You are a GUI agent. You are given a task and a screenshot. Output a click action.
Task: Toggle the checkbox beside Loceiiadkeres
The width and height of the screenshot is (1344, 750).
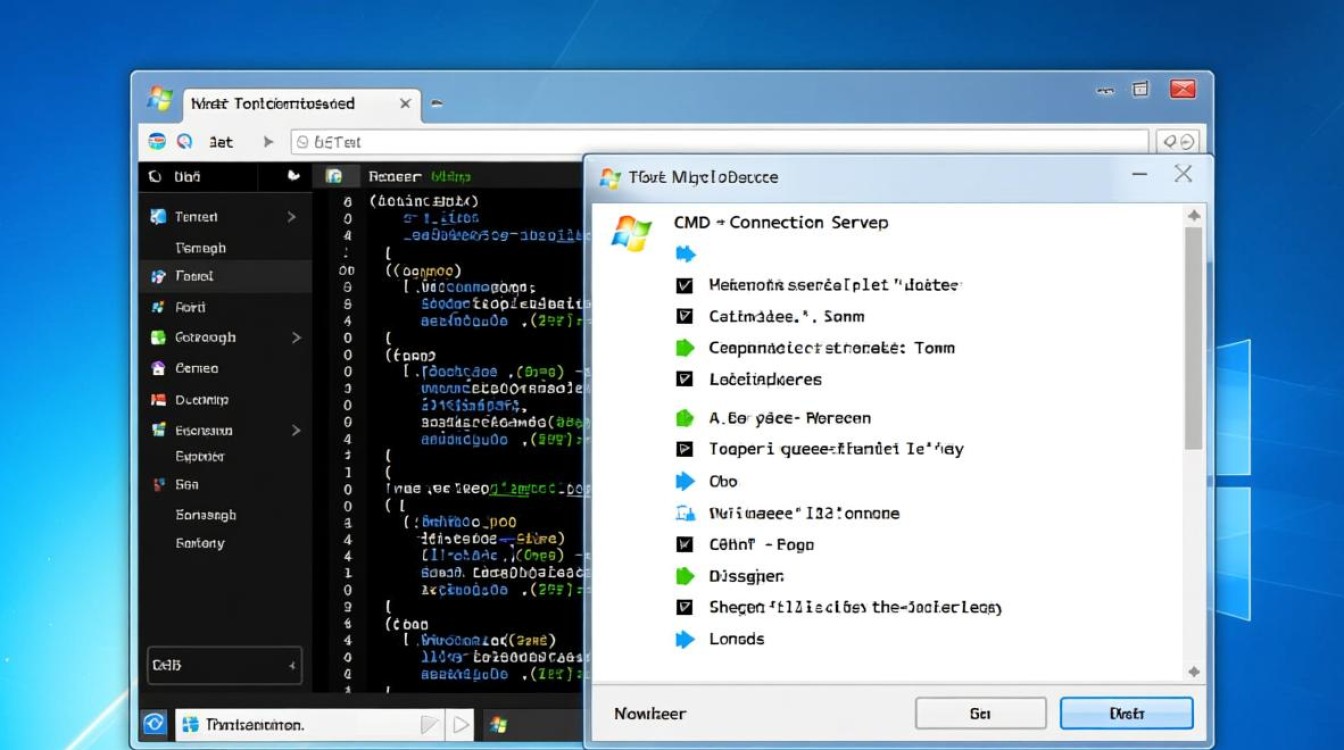pos(685,379)
